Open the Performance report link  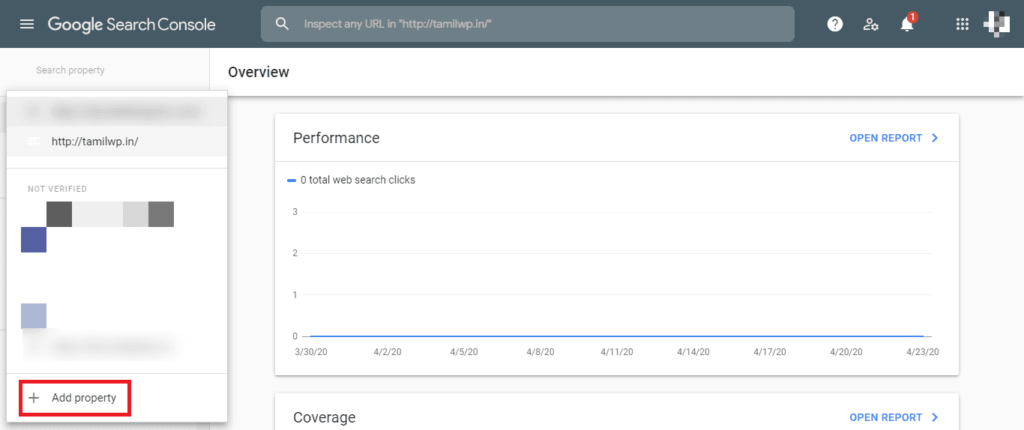tap(886, 139)
